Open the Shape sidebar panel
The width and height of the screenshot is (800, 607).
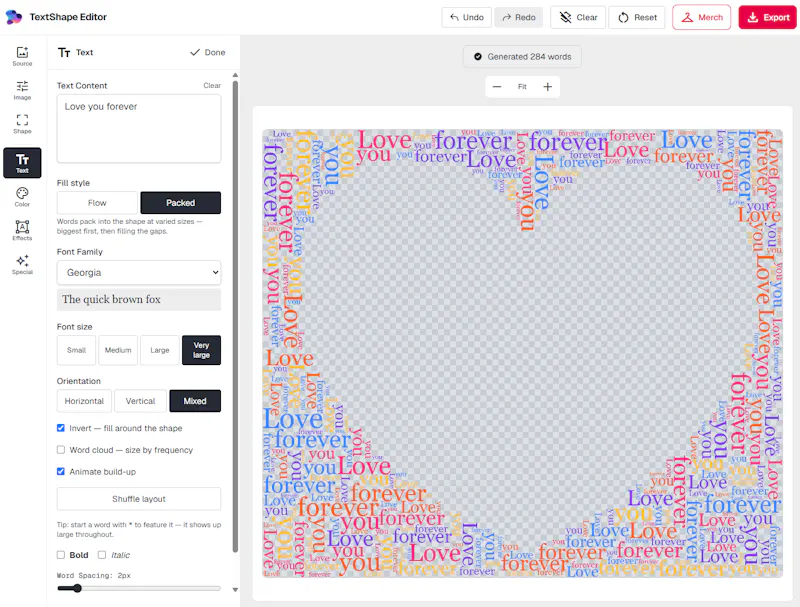click(22, 124)
